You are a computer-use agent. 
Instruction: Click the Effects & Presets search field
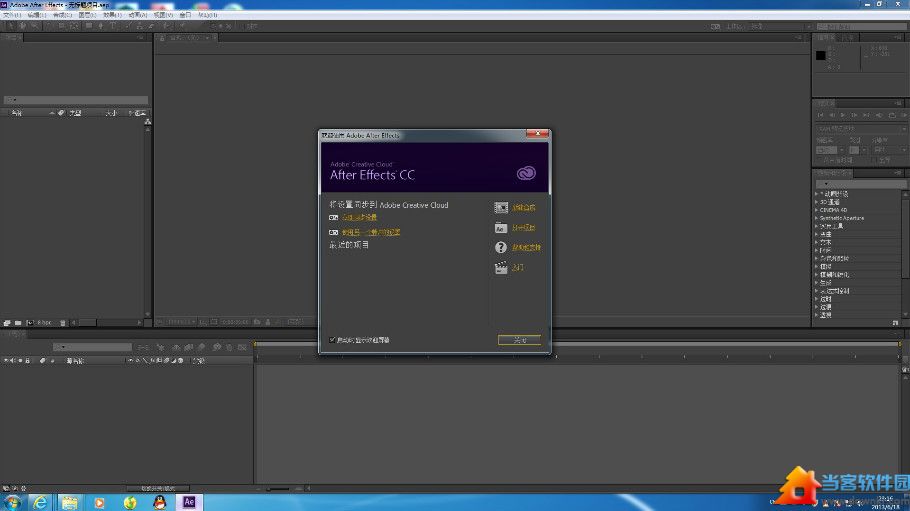(x=861, y=183)
